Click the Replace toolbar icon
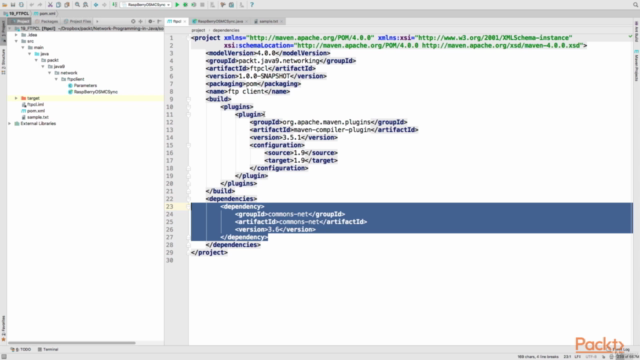 (85, 4)
